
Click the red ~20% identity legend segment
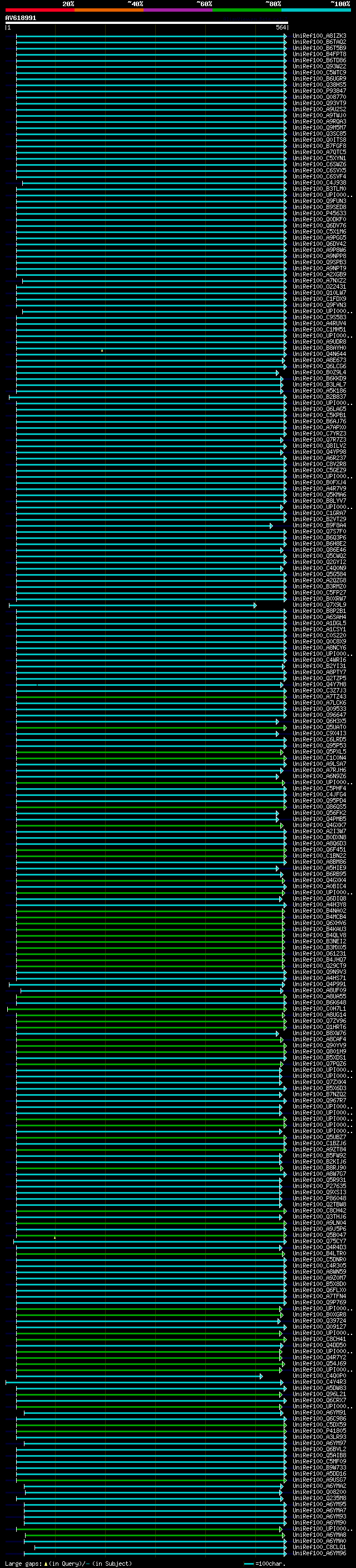(x=39, y=10)
